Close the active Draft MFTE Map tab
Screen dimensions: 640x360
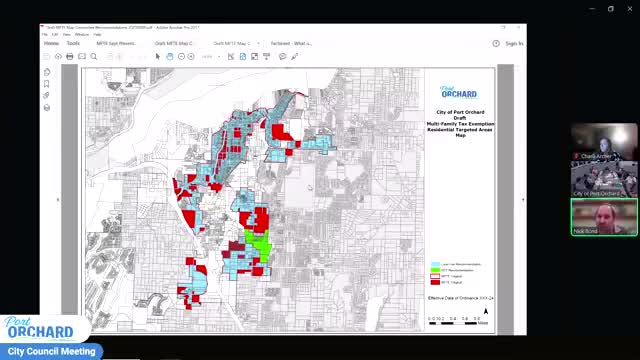point(258,43)
